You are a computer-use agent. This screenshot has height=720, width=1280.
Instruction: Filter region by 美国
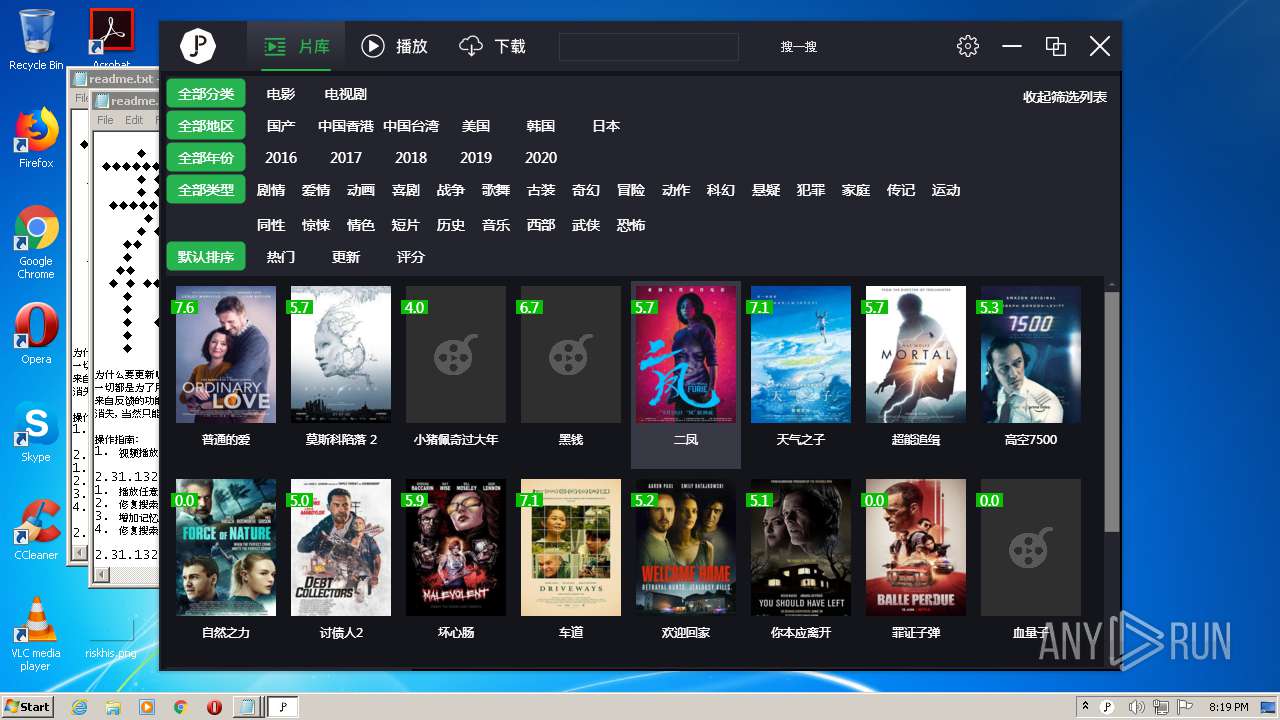(476, 126)
